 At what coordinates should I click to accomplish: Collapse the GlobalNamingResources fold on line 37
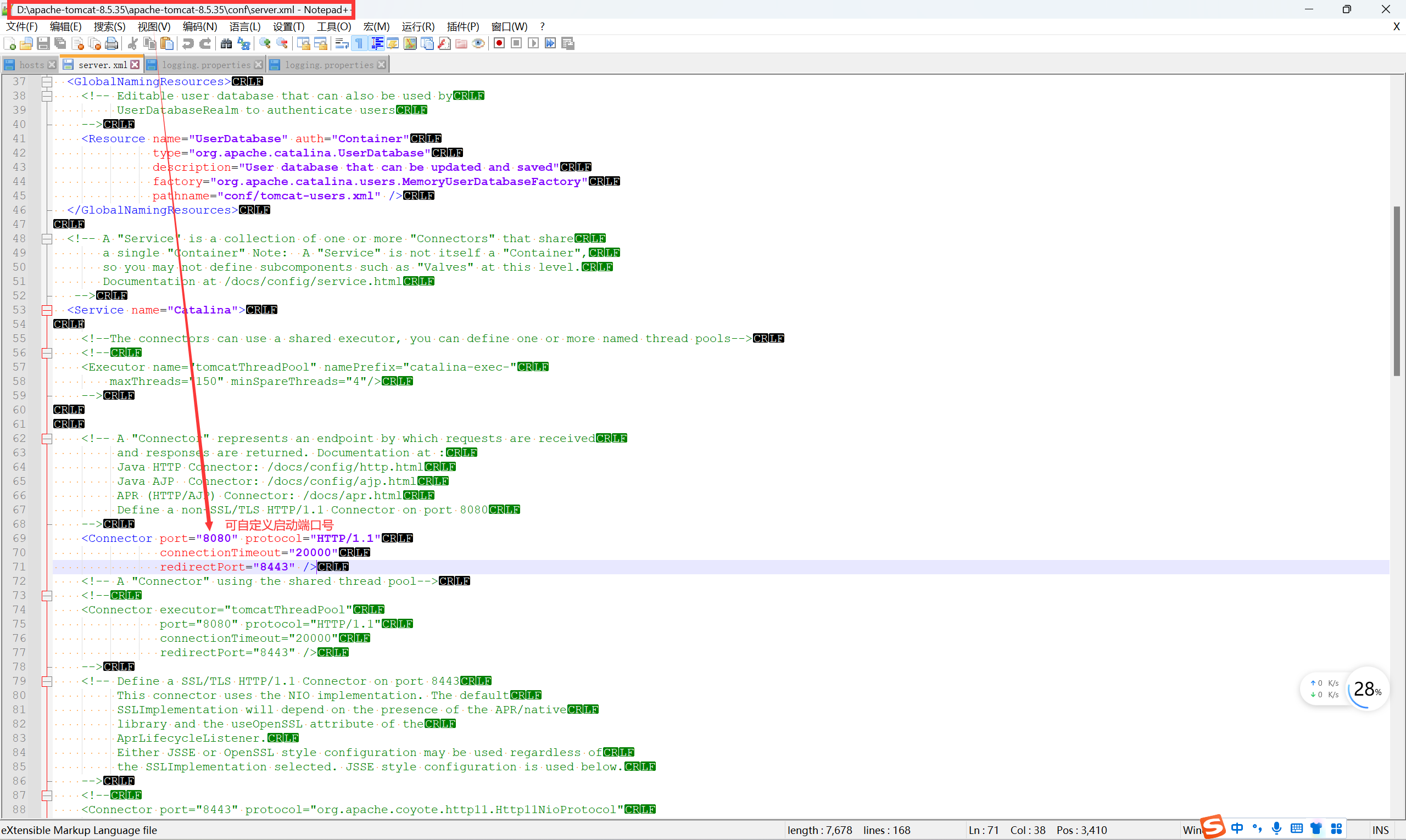coord(47,82)
